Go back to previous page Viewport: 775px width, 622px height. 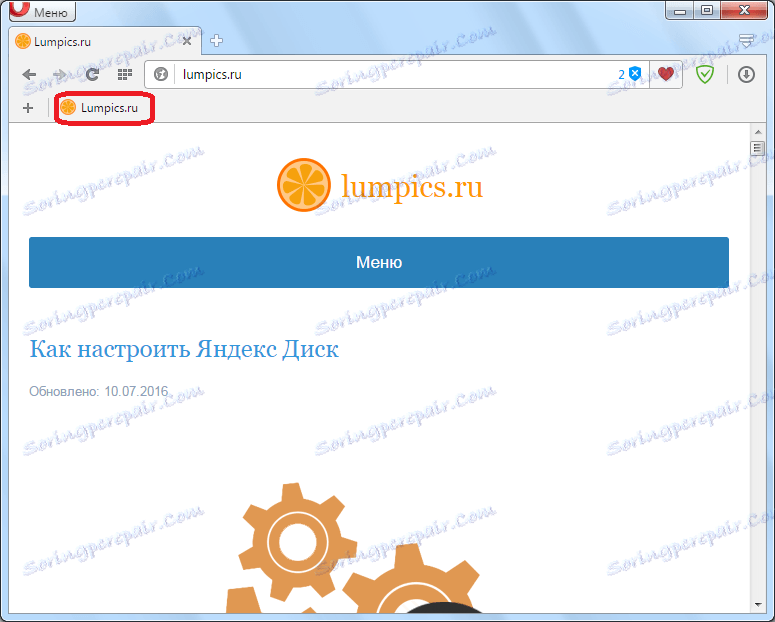(x=30, y=75)
